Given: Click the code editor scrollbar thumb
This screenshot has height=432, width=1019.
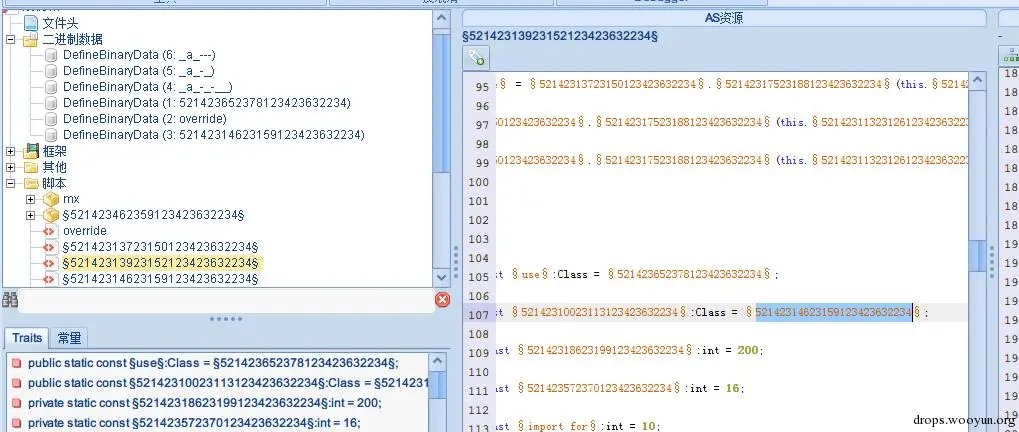Looking at the screenshot, I should 977,256.
